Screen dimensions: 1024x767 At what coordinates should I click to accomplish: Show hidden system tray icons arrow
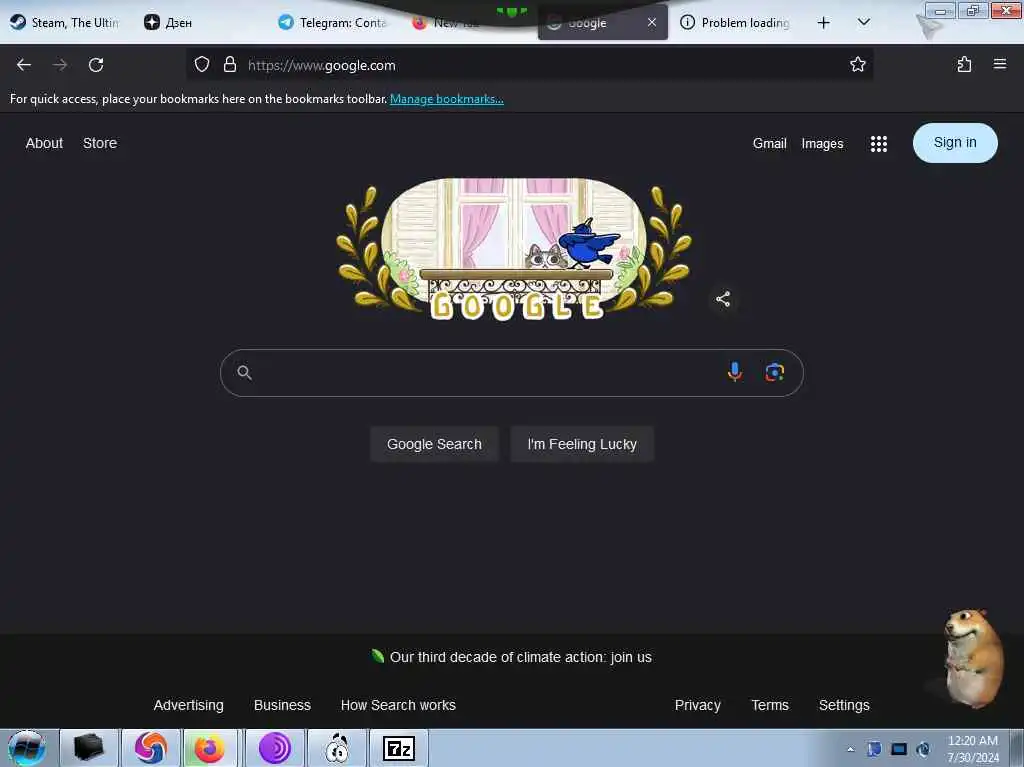point(850,749)
